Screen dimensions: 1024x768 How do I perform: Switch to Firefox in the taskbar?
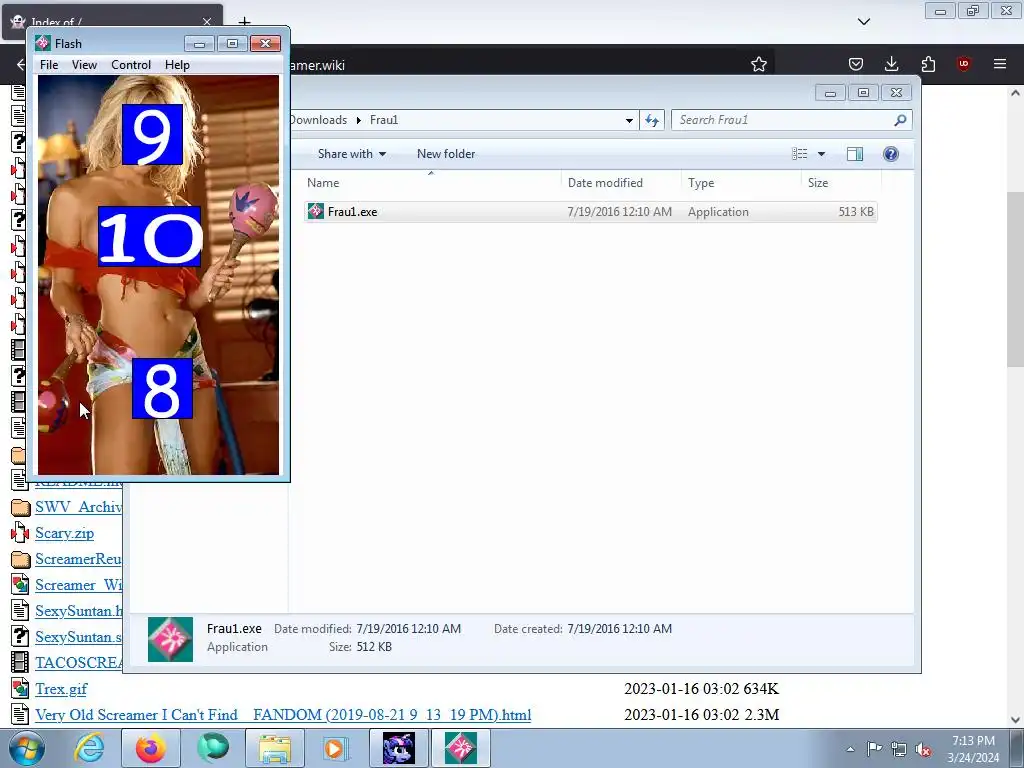point(151,748)
